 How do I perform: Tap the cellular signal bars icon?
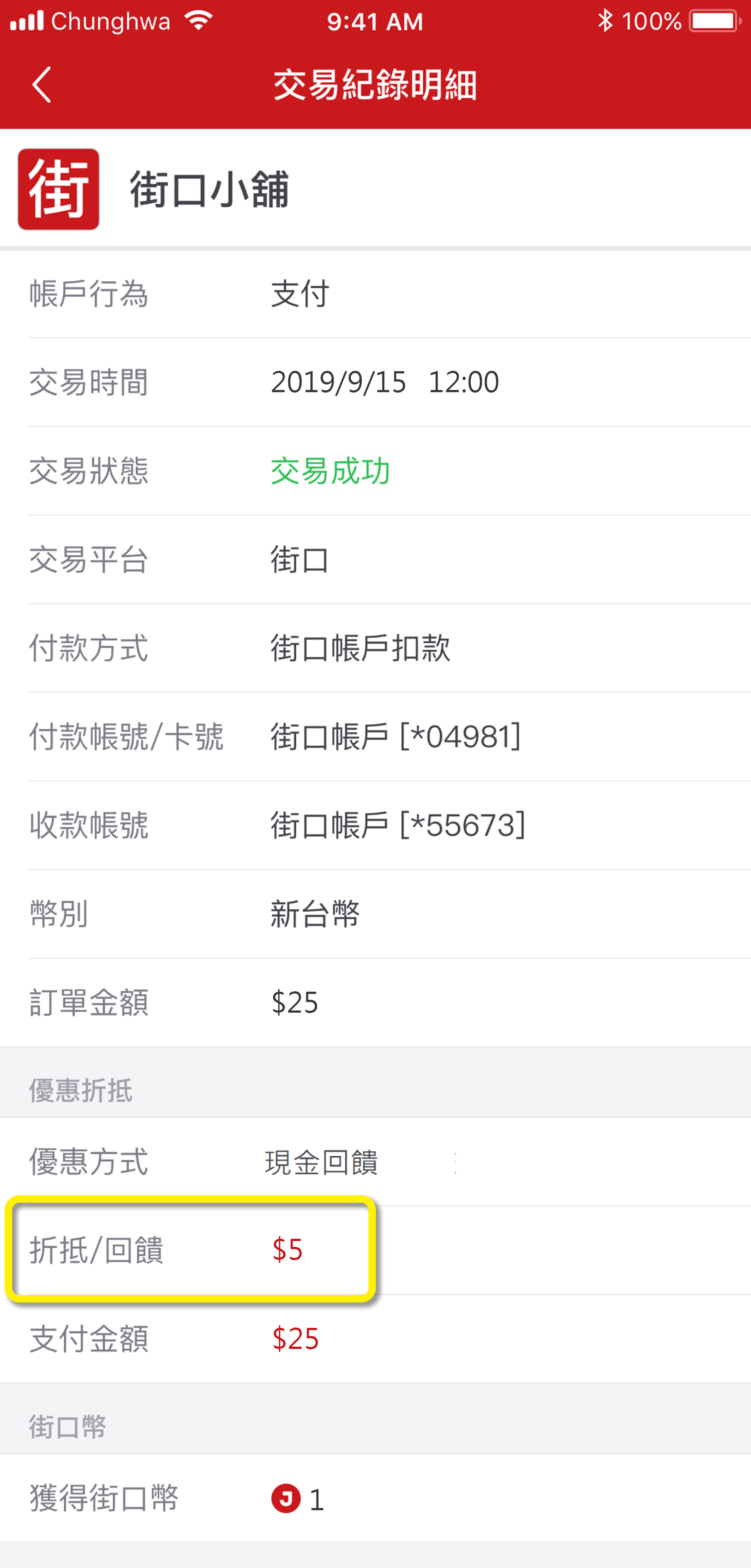point(27,21)
